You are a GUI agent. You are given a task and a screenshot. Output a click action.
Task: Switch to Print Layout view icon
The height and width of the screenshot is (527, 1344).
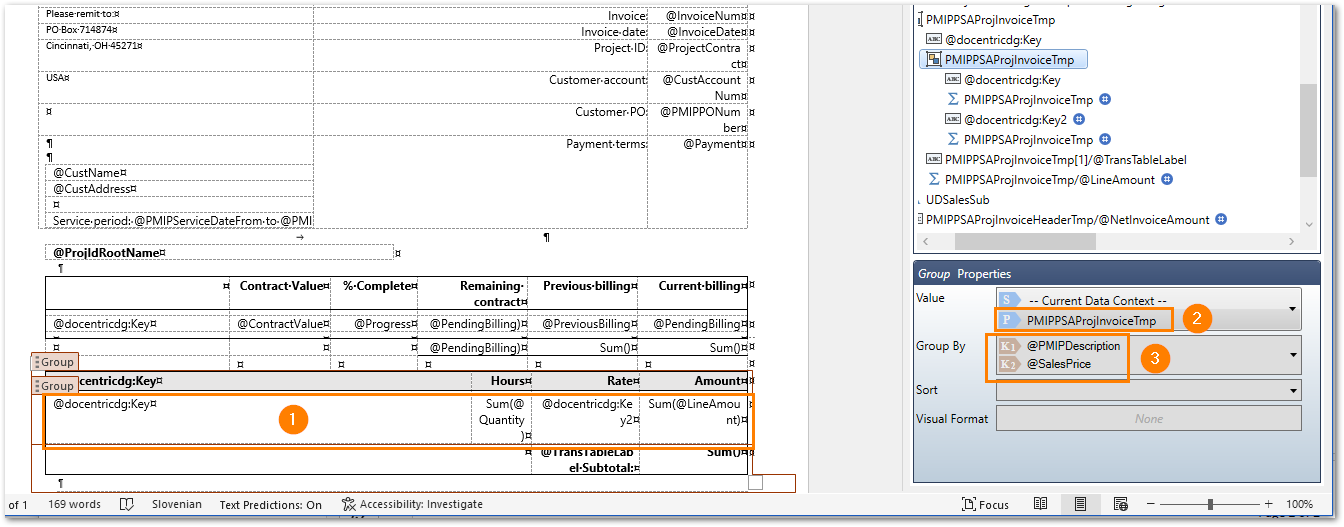pos(1080,504)
